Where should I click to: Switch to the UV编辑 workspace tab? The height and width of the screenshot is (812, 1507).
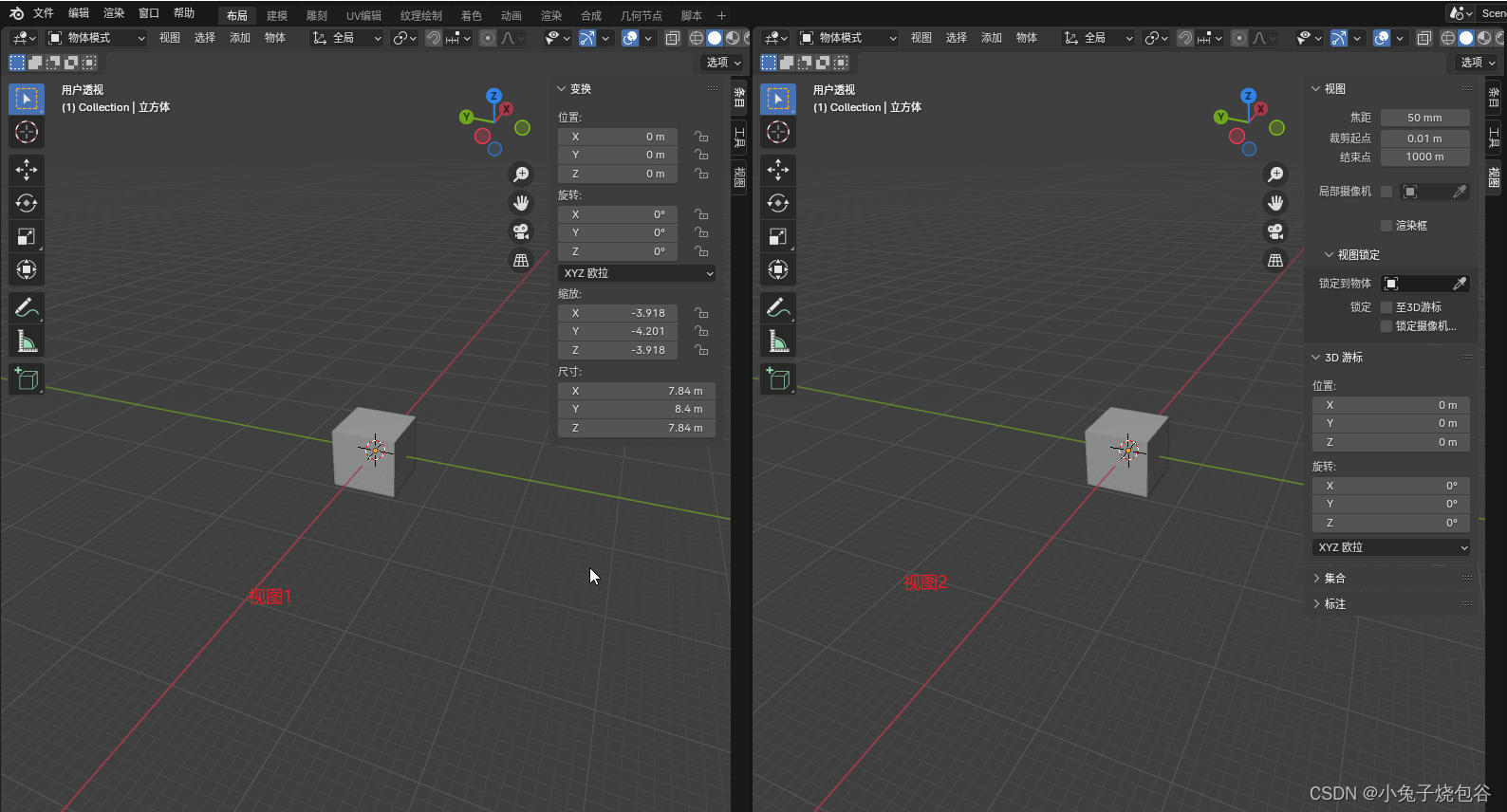point(364,15)
